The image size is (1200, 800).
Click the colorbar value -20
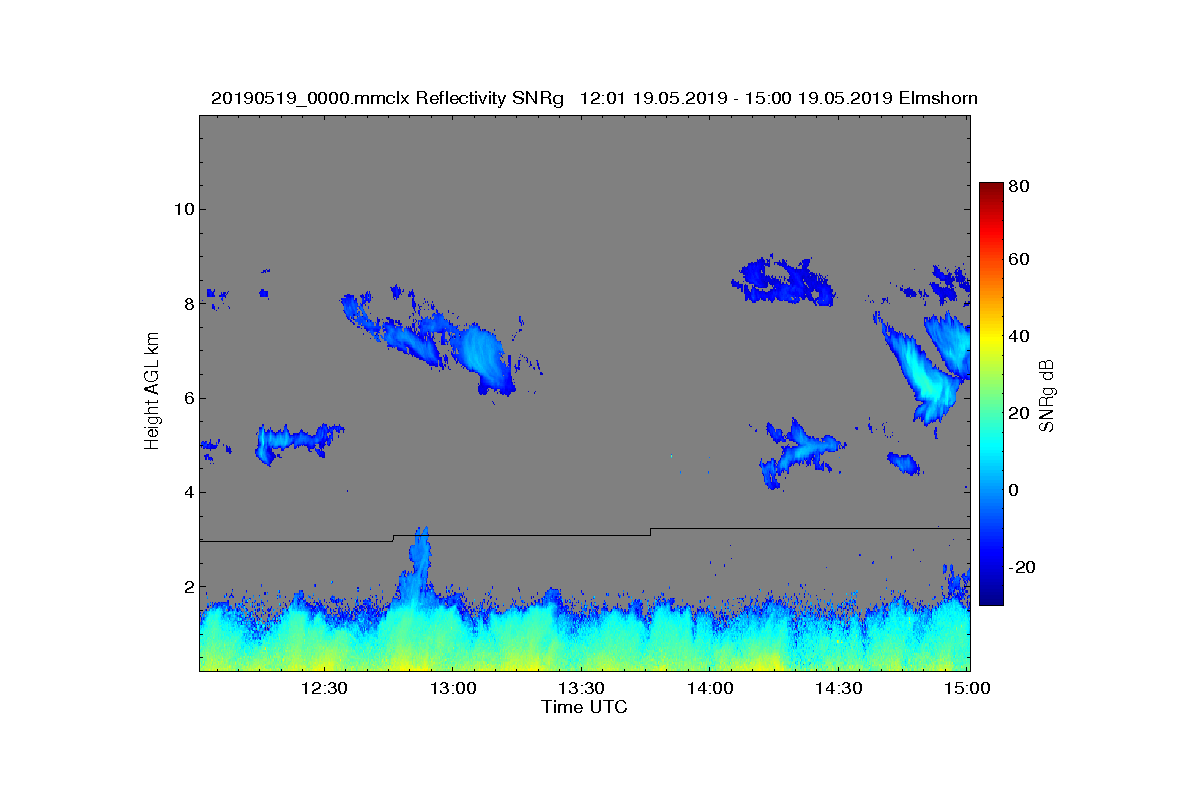[1022, 567]
